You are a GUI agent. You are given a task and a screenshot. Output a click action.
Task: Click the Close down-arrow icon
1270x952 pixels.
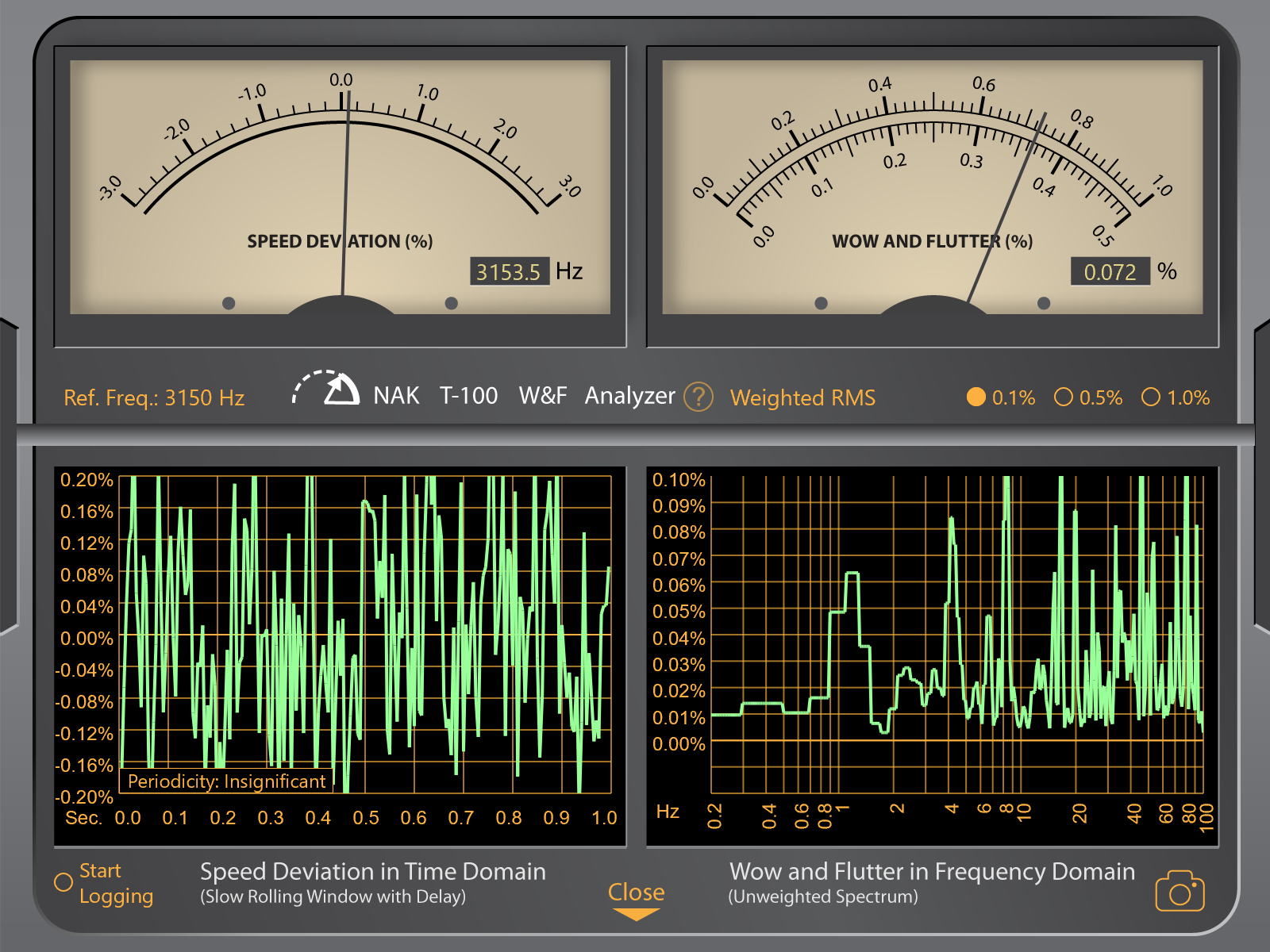636,915
